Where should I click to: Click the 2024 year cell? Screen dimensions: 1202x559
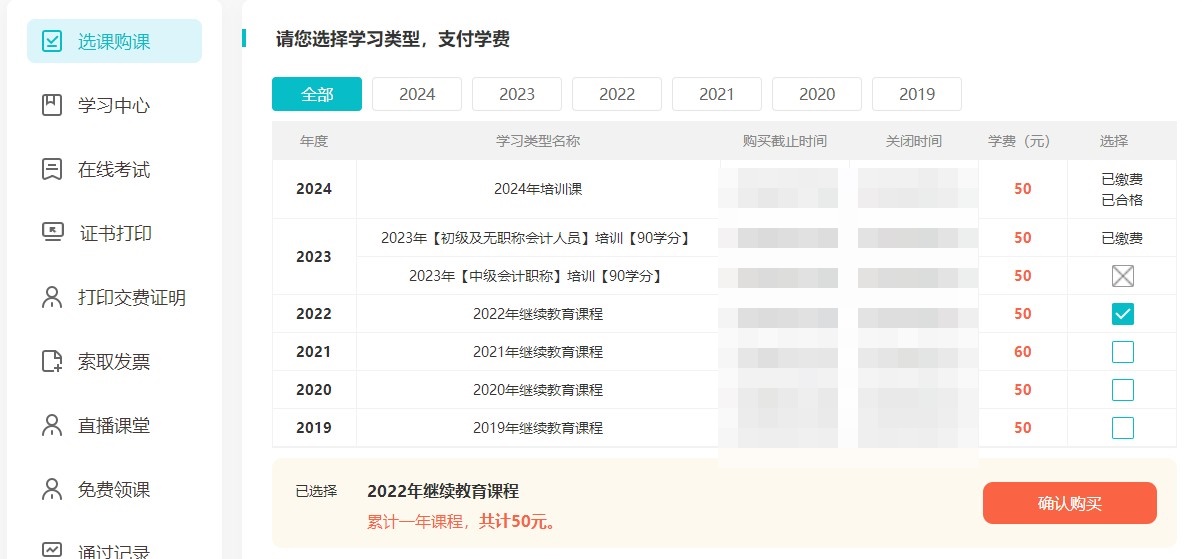pyautogui.click(x=314, y=189)
